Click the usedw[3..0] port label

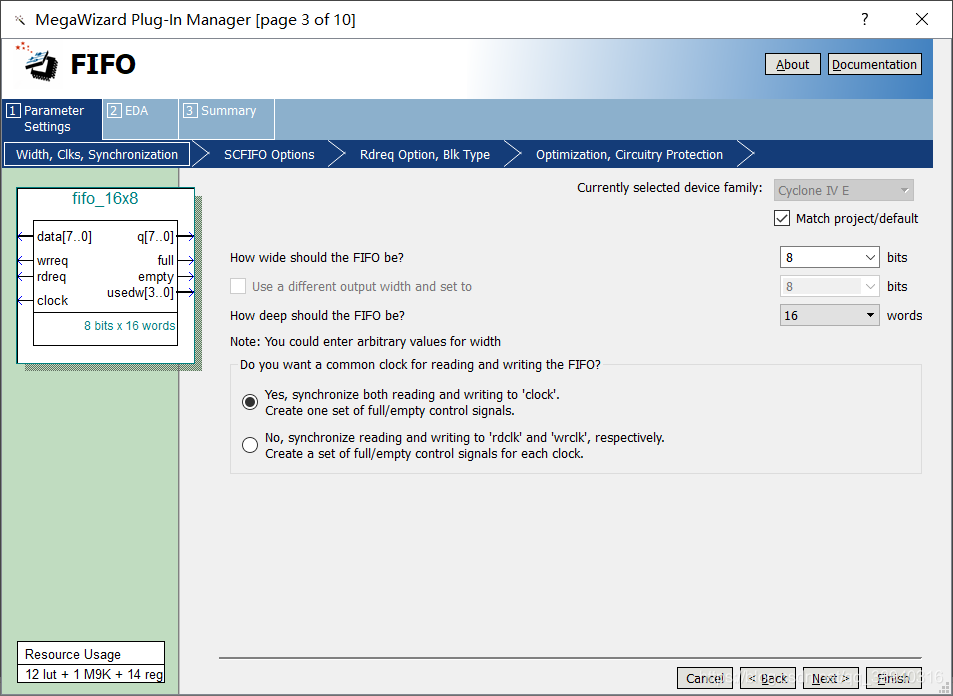(x=140, y=293)
